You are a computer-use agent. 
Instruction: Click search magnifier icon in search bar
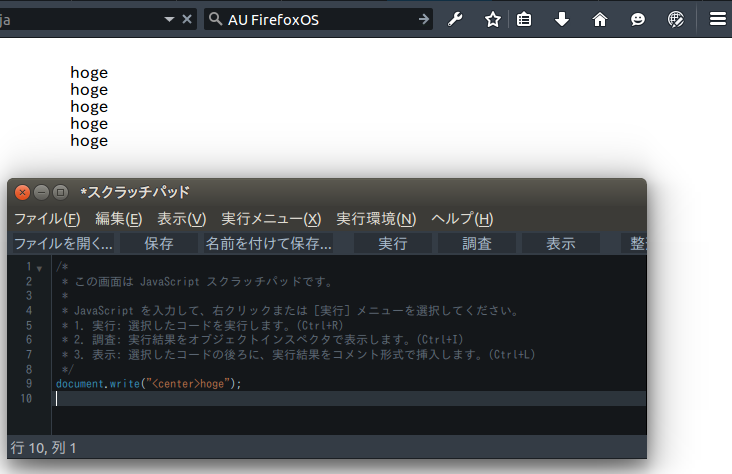tap(215, 19)
